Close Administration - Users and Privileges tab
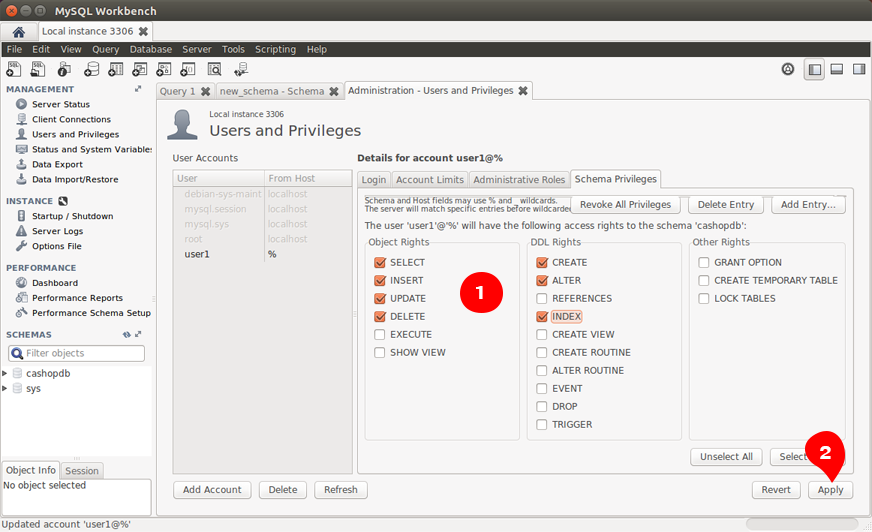Image resolution: width=872 pixels, height=532 pixels. pos(523,91)
